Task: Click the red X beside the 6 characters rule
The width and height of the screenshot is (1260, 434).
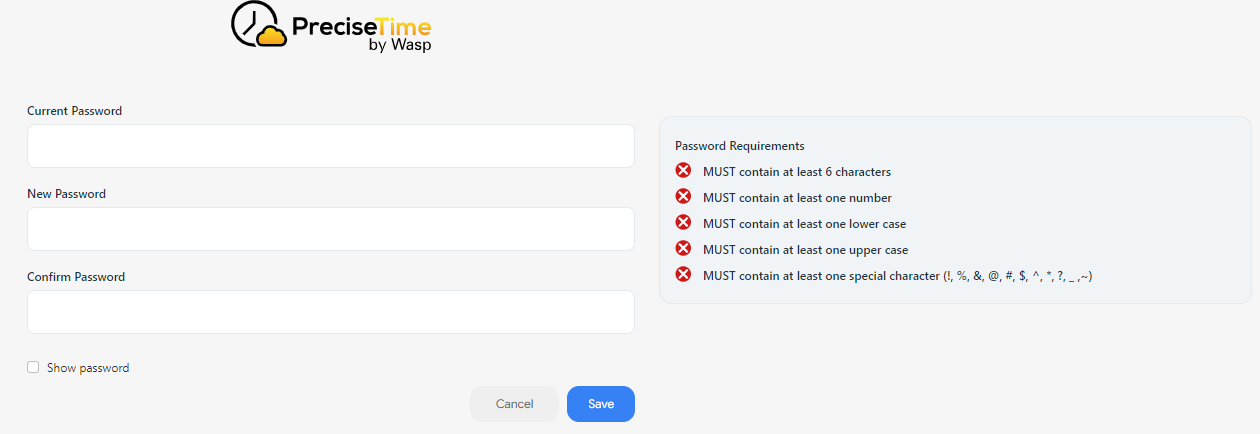Action: (684, 171)
